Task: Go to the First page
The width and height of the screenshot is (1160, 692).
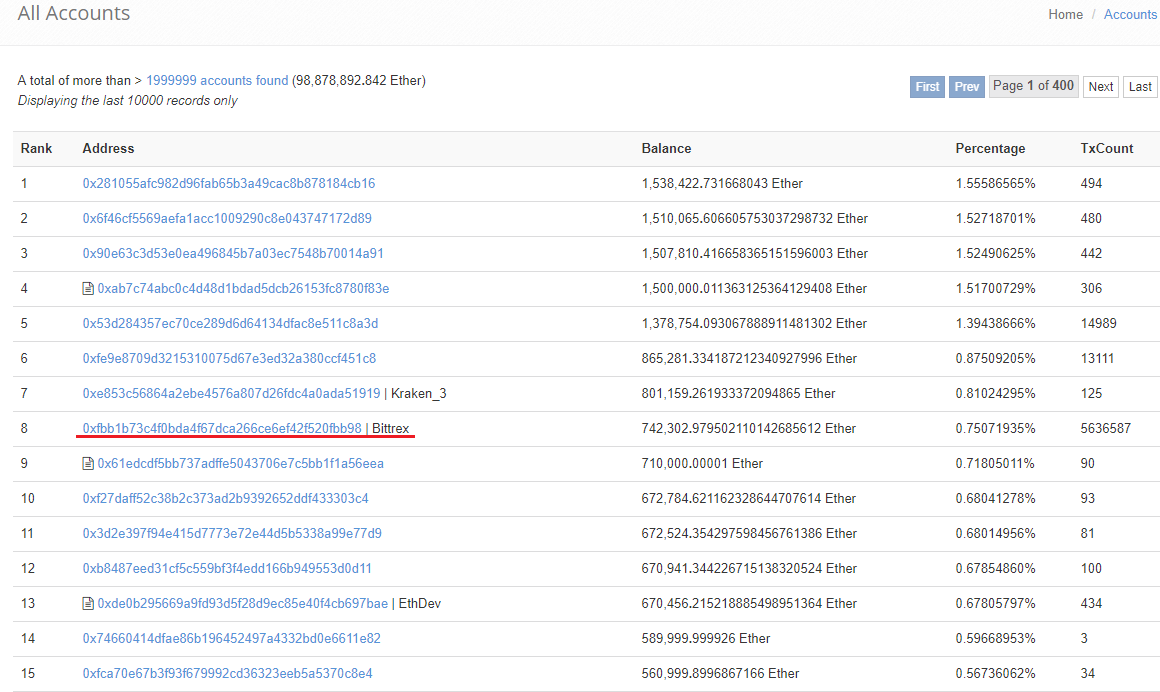Action: pyautogui.click(x=927, y=87)
